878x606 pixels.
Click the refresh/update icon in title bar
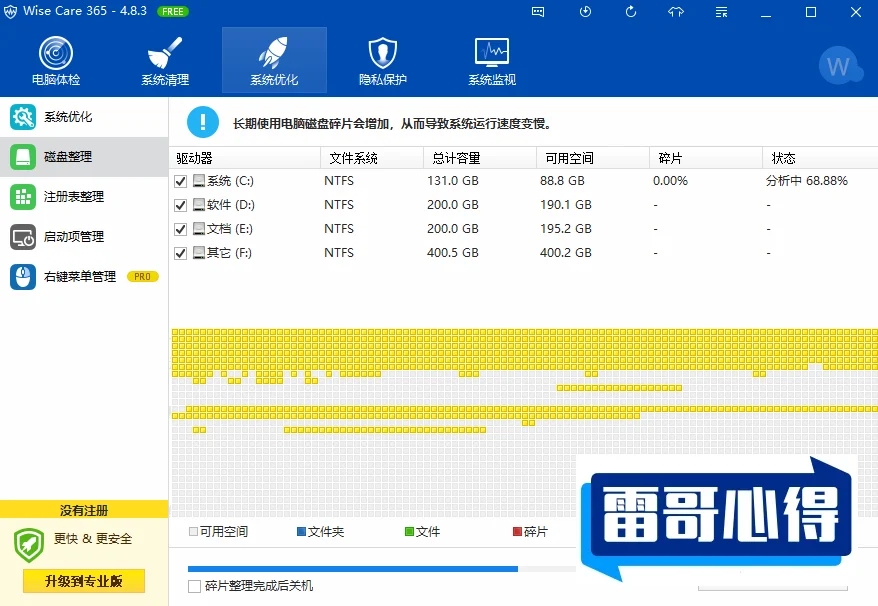click(x=631, y=12)
